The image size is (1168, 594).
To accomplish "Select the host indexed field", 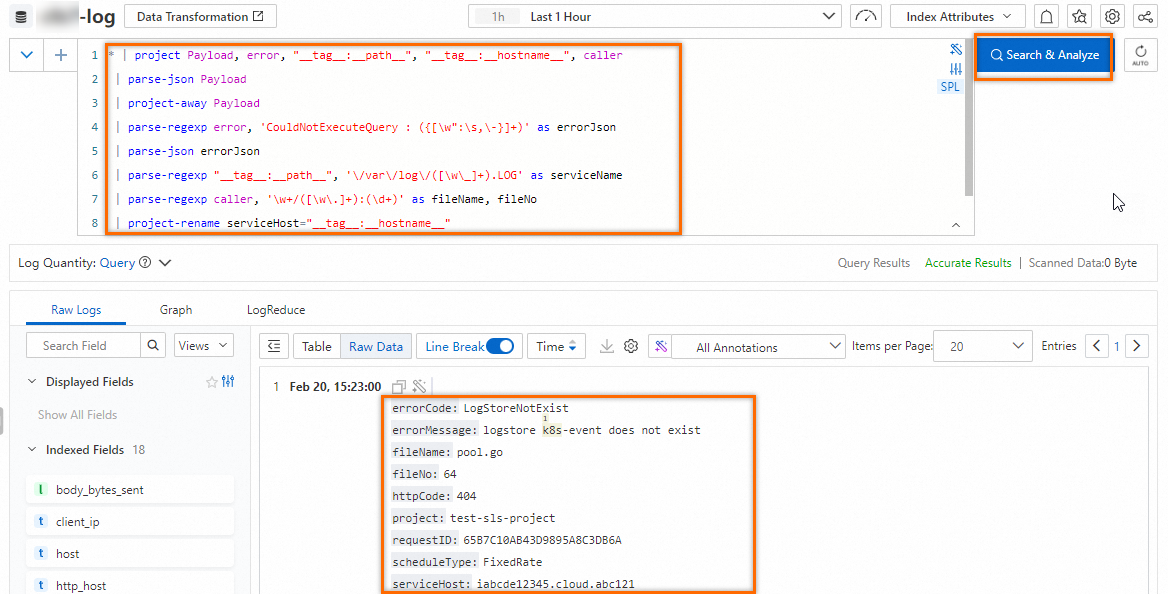I will 130,554.
